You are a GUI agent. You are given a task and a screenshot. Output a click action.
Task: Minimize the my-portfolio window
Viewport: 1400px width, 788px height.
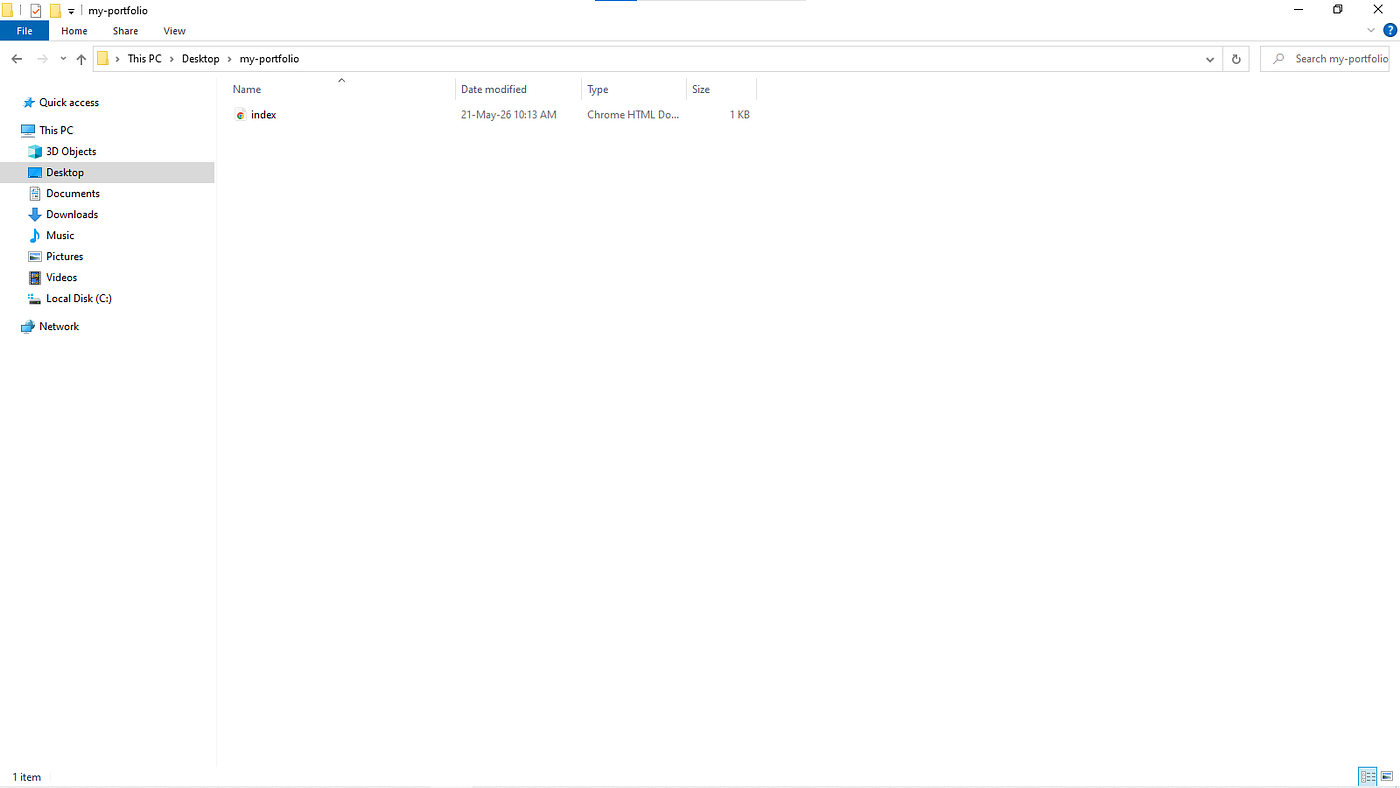point(1298,9)
